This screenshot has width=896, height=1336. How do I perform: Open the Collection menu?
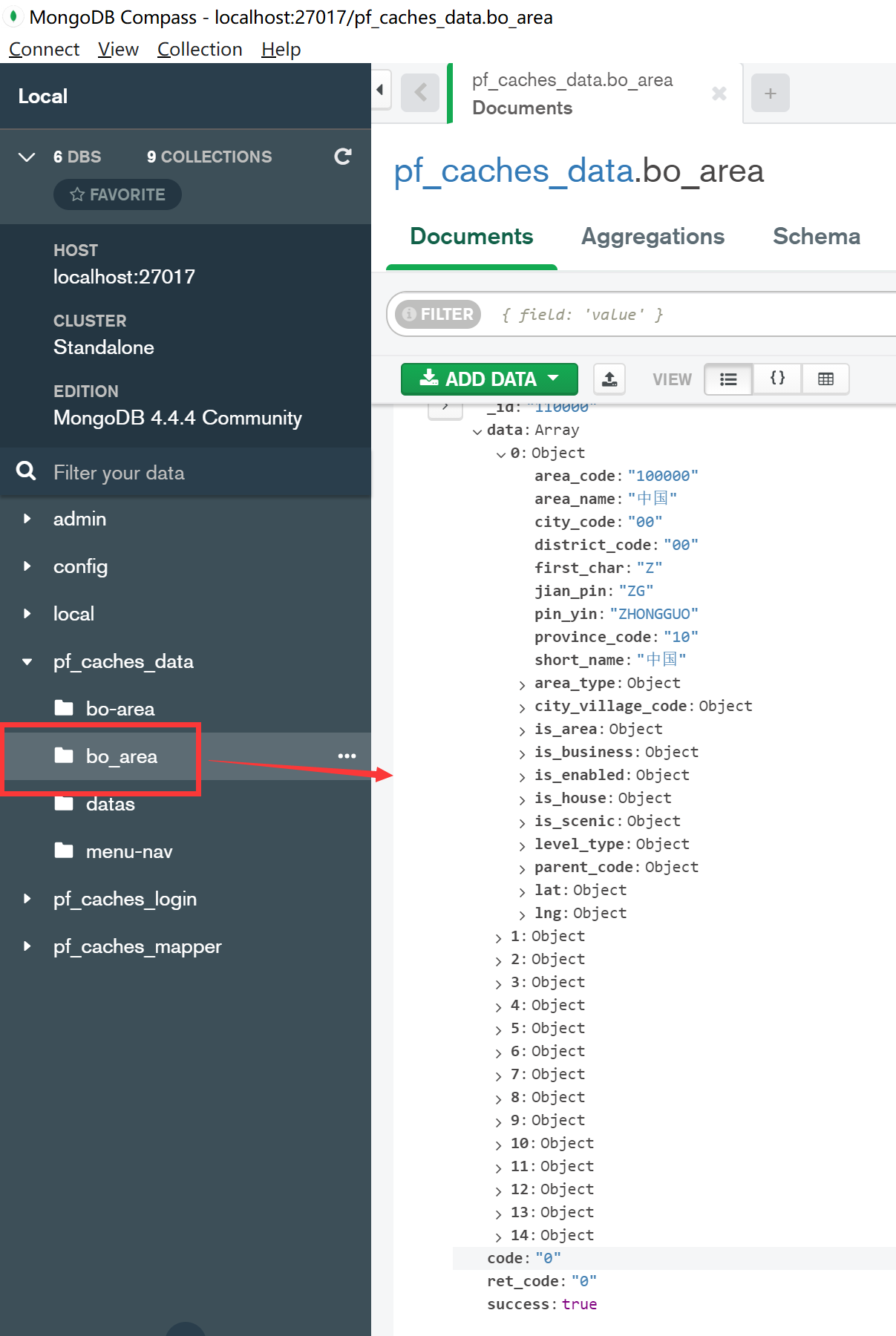200,49
